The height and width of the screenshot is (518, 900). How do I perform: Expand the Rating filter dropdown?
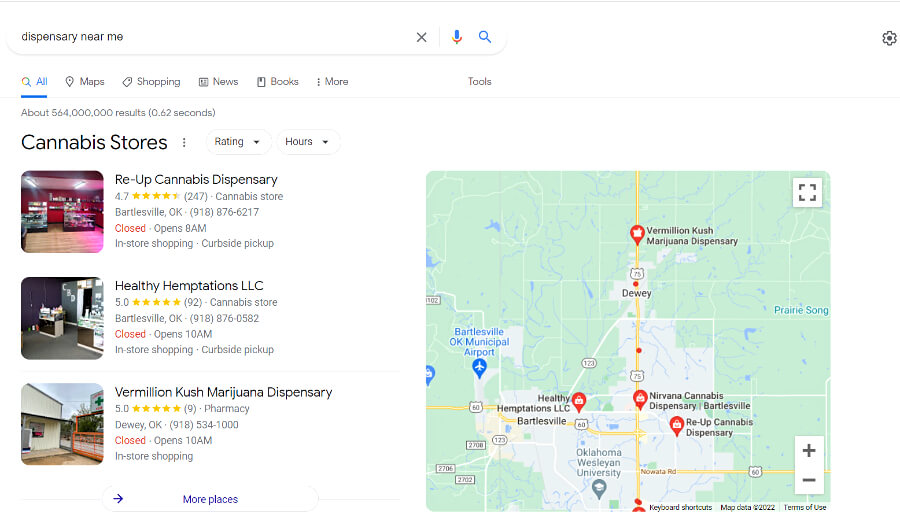(238, 142)
